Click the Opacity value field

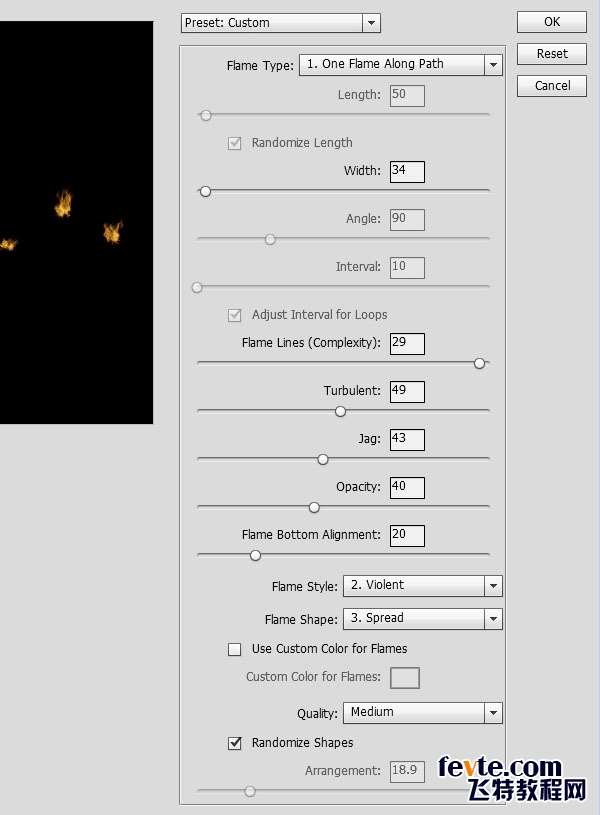click(x=407, y=487)
